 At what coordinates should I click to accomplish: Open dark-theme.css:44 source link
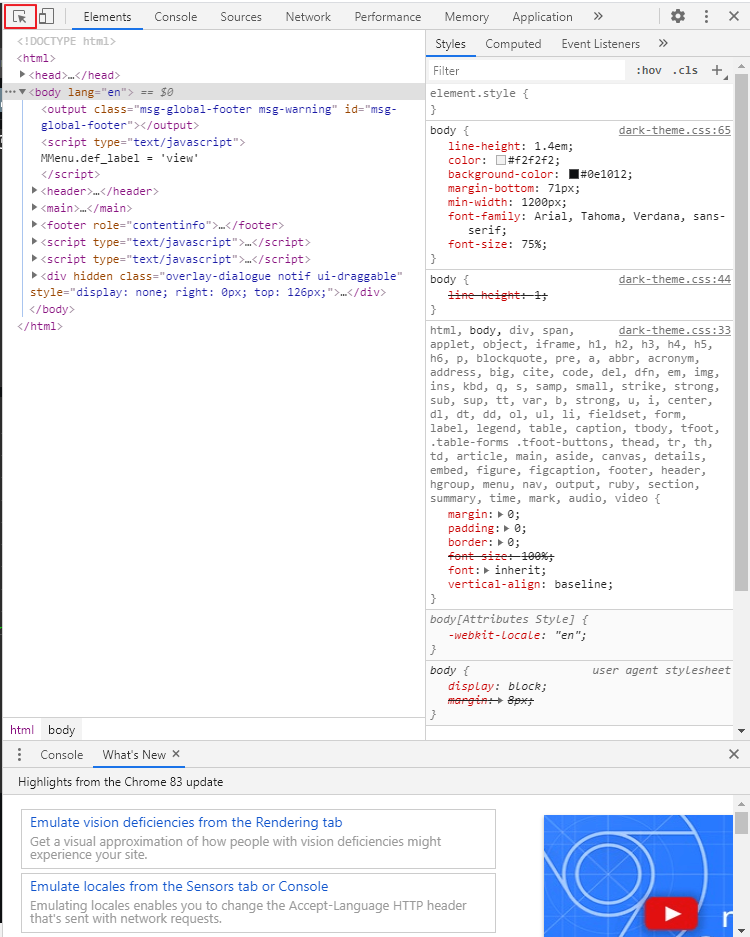674,279
